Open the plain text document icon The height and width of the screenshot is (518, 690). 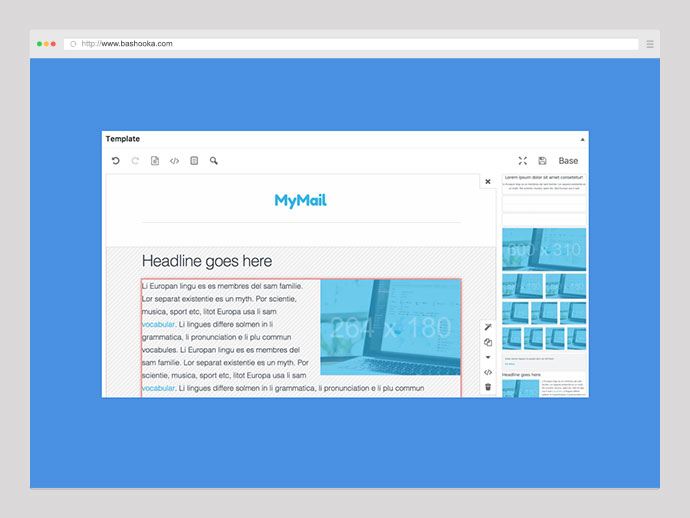[x=155, y=161]
